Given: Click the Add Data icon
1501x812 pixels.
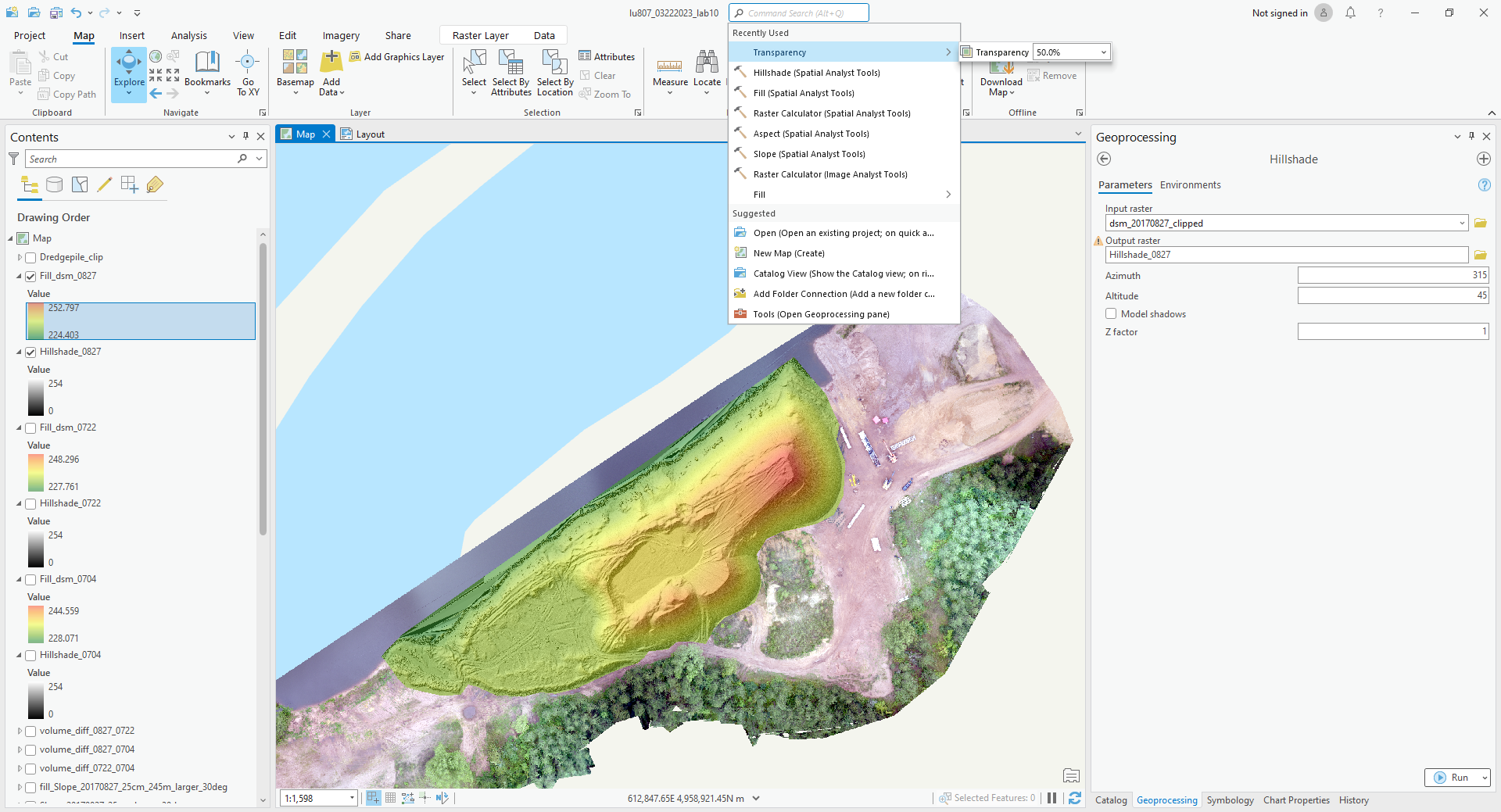Looking at the screenshot, I should tap(331, 63).
